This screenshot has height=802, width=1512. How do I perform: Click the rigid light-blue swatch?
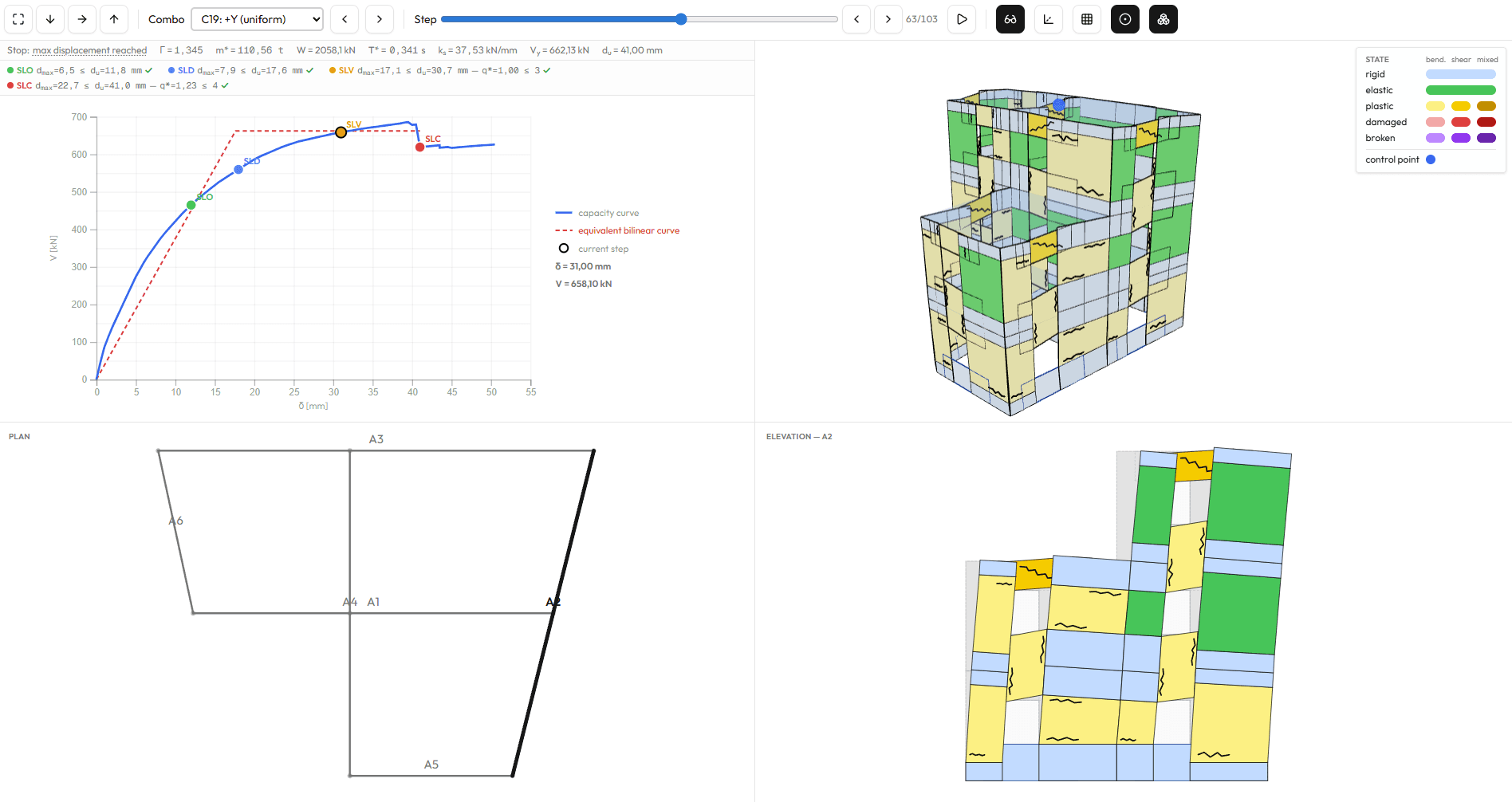1461,74
